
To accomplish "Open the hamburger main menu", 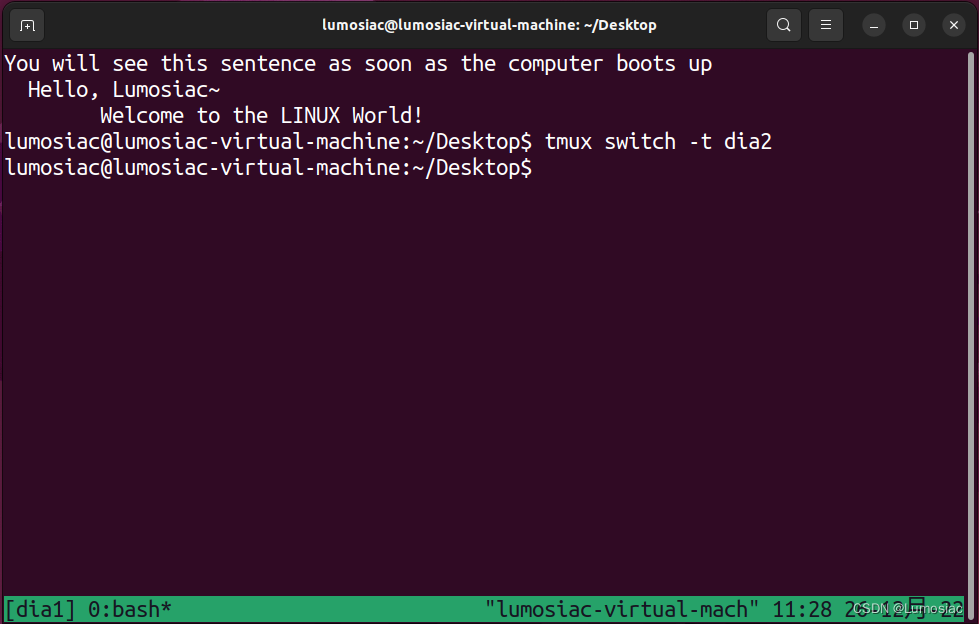I will coord(825,25).
